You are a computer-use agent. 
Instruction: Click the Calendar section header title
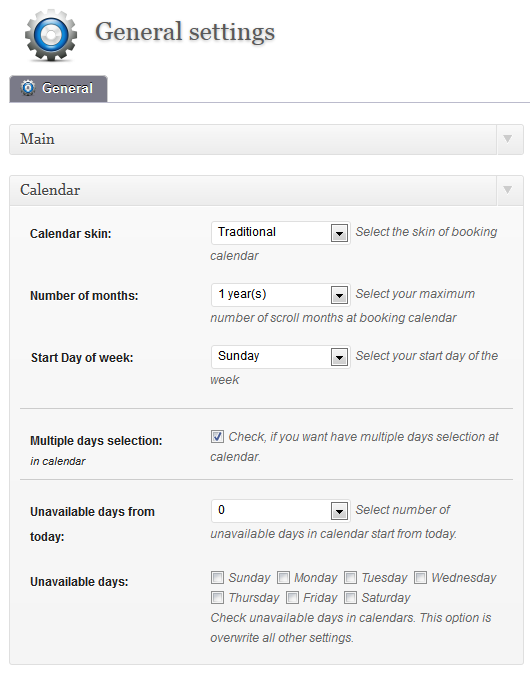click(50, 190)
